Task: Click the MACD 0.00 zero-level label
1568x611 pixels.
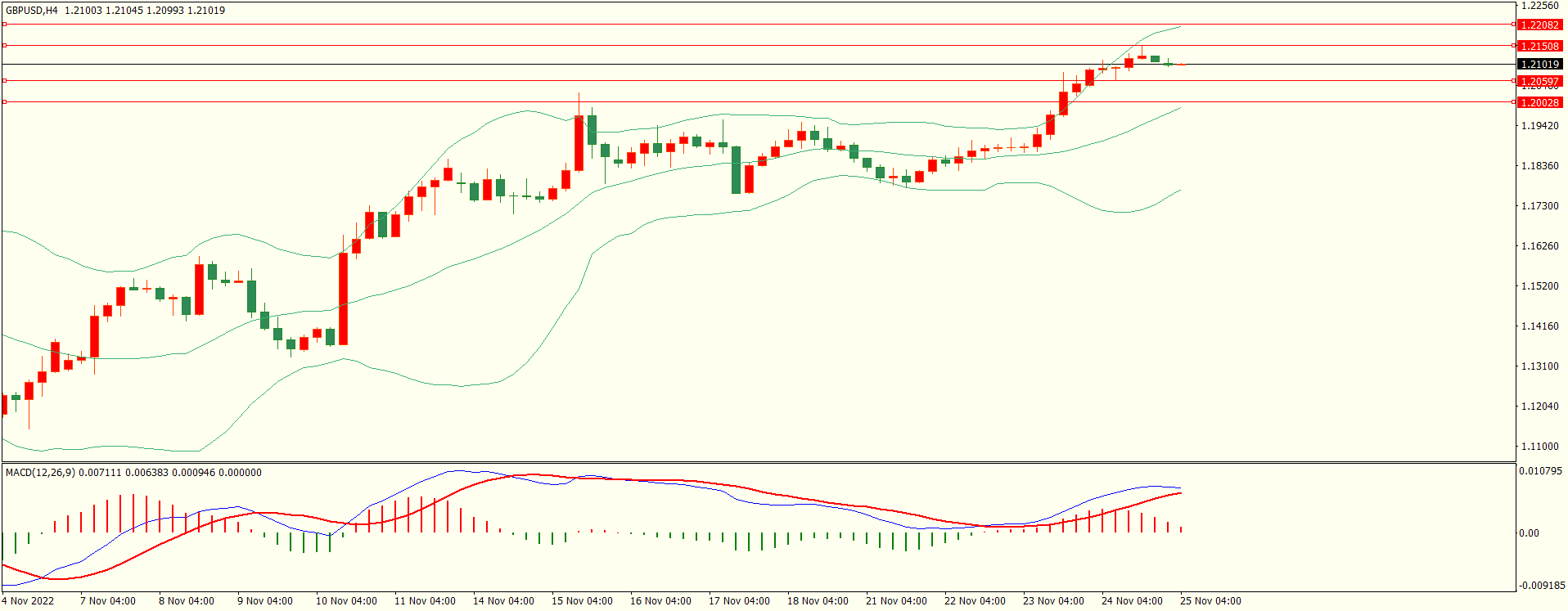Action: tap(1529, 533)
